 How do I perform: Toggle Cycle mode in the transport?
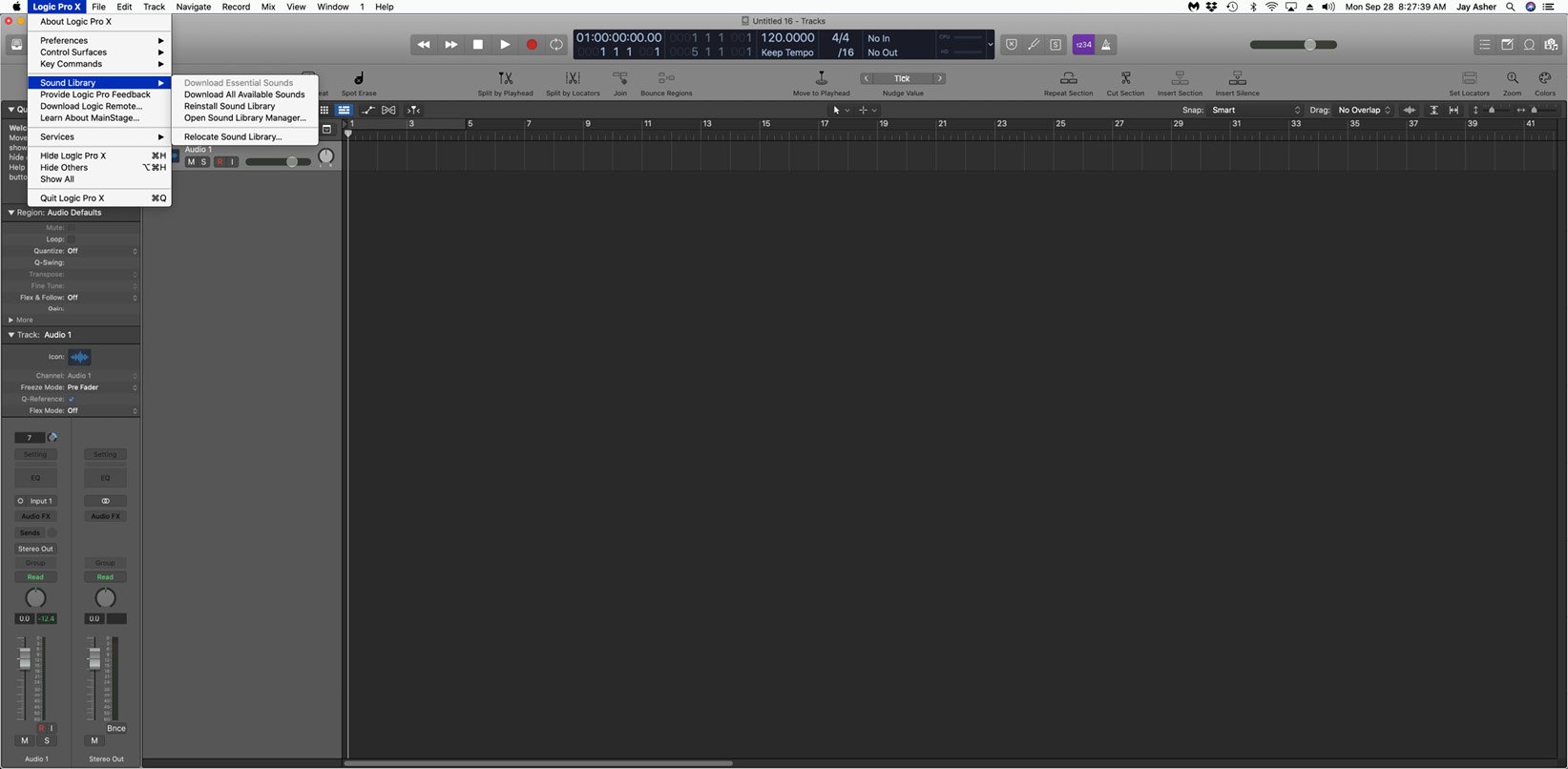pos(556,44)
